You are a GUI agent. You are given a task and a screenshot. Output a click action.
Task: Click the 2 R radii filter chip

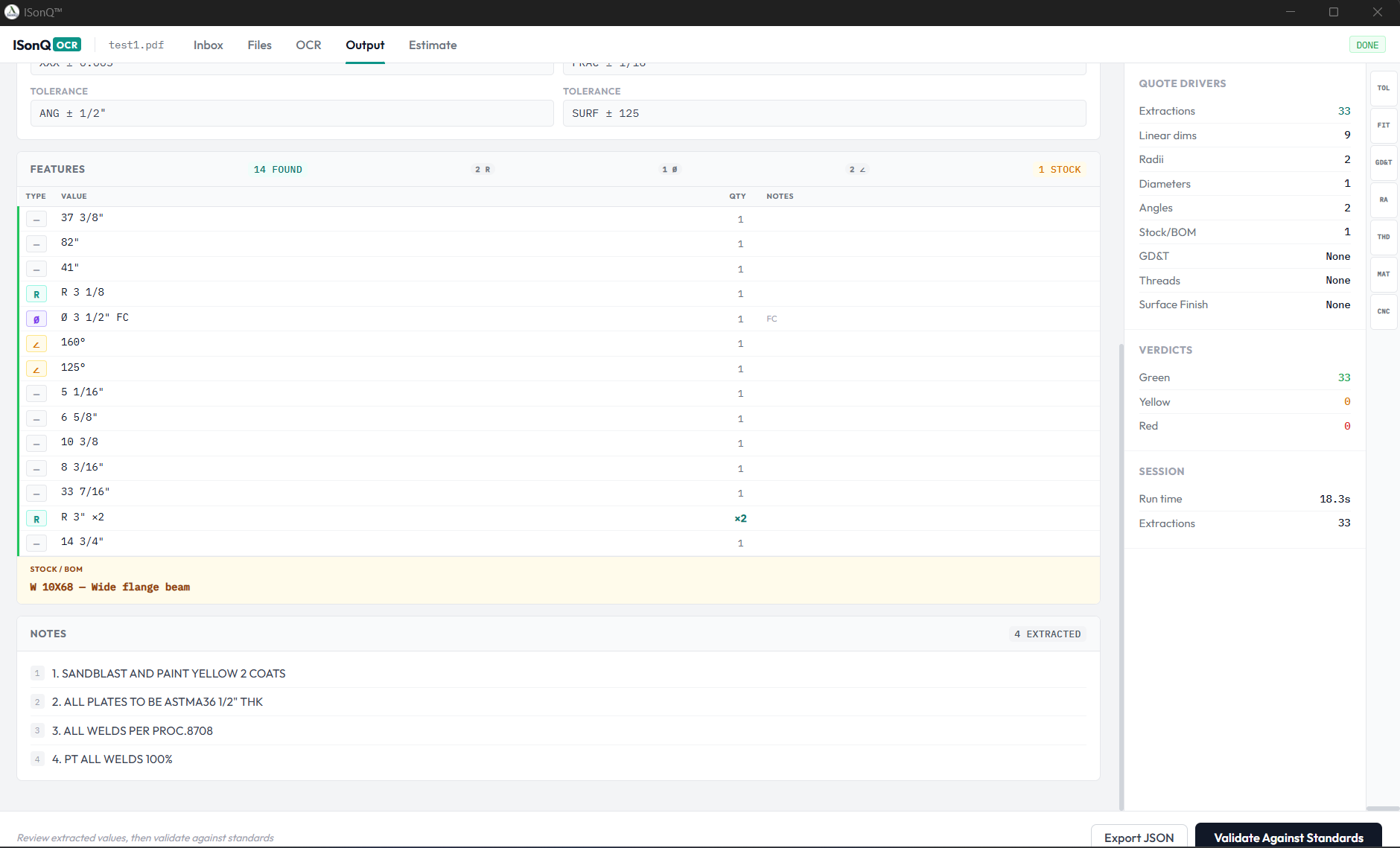point(483,170)
